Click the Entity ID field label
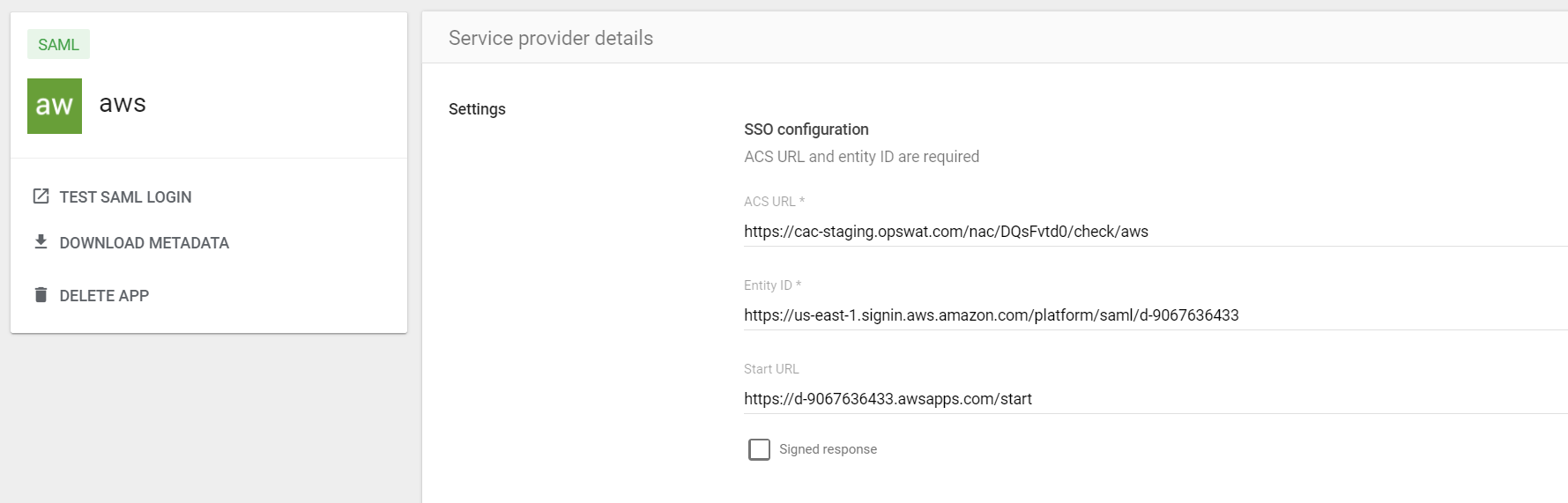Viewport: 1568px width, 503px height. (x=771, y=285)
